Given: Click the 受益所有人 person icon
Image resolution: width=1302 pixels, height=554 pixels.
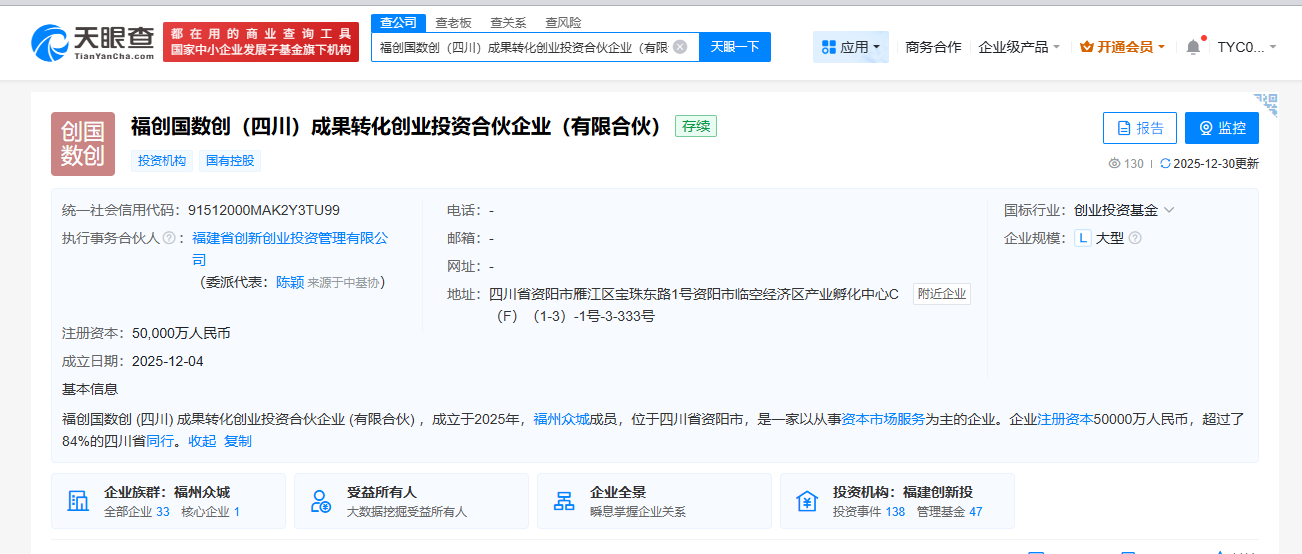Looking at the screenshot, I should tap(320, 501).
